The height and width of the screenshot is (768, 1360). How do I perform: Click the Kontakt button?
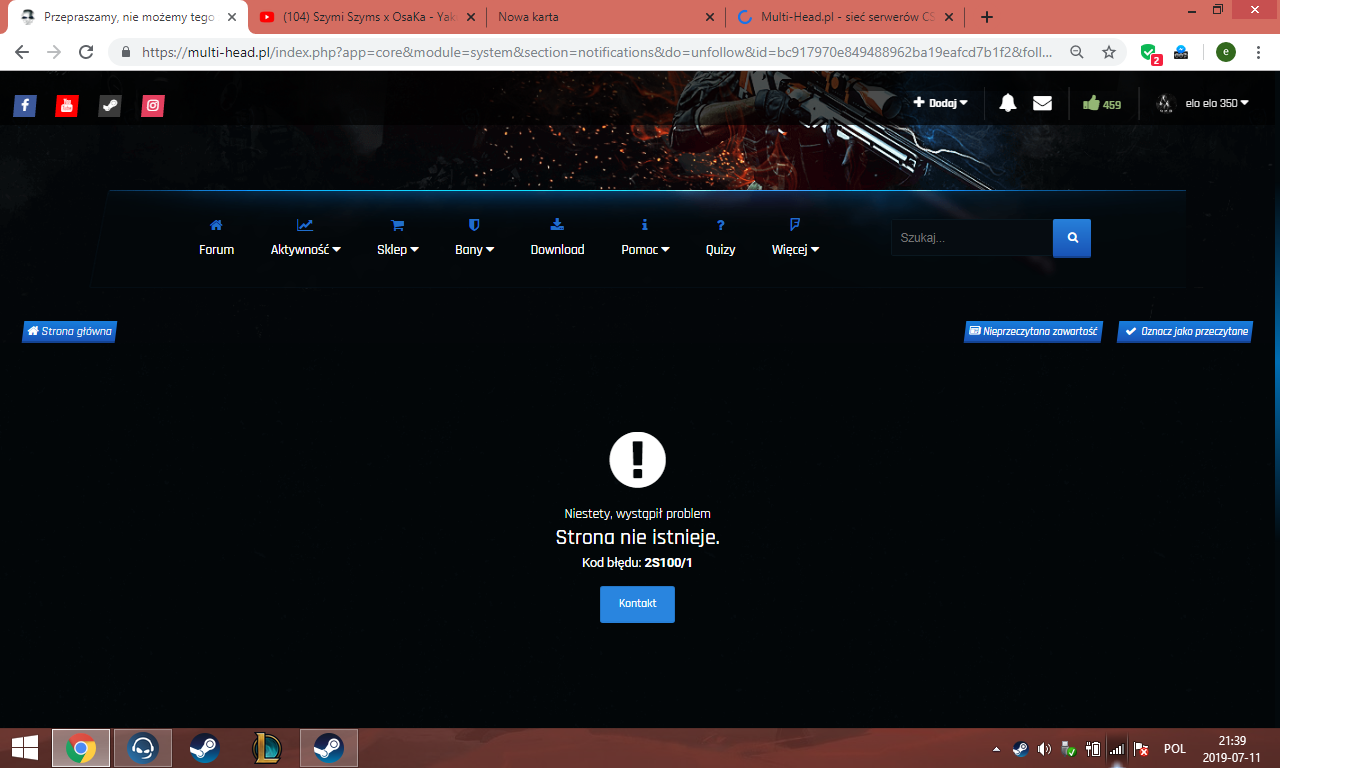click(637, 604)
